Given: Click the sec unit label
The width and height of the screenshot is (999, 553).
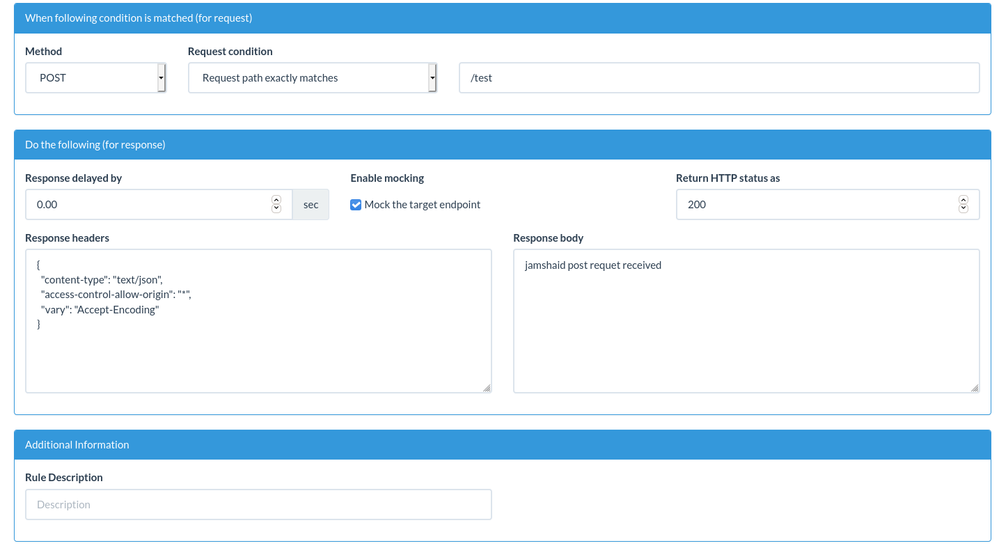Looking at the screenshot, I should 310,205.
